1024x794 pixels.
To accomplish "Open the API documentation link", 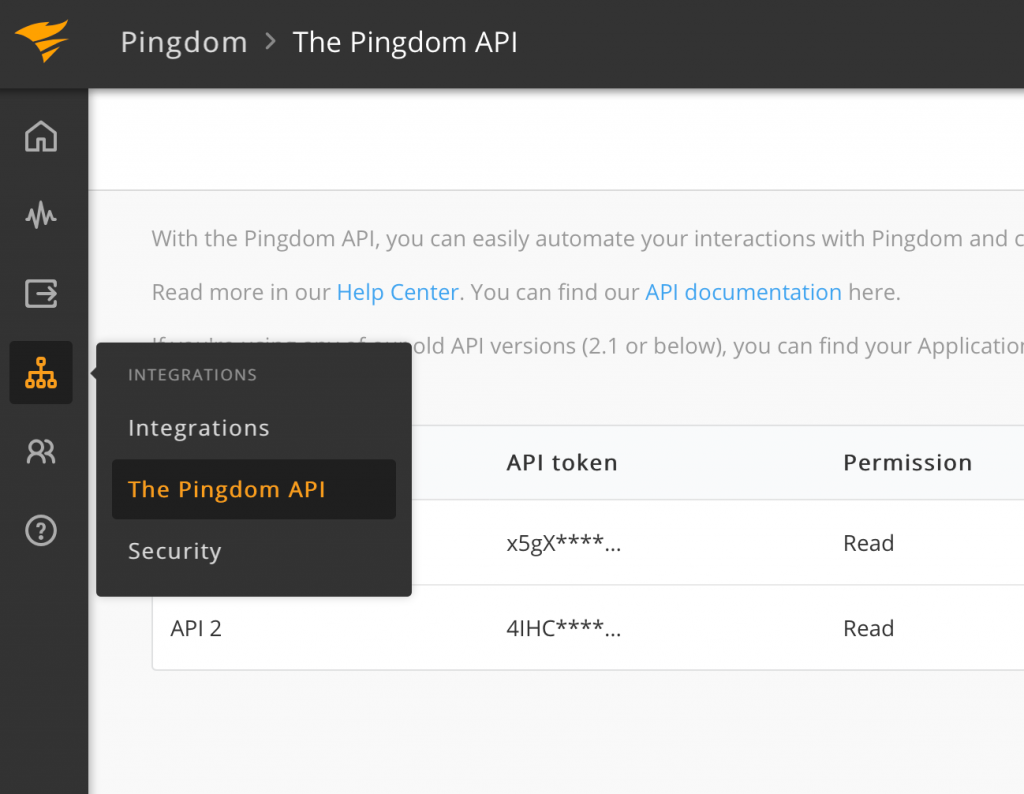I will coord(743,292).
